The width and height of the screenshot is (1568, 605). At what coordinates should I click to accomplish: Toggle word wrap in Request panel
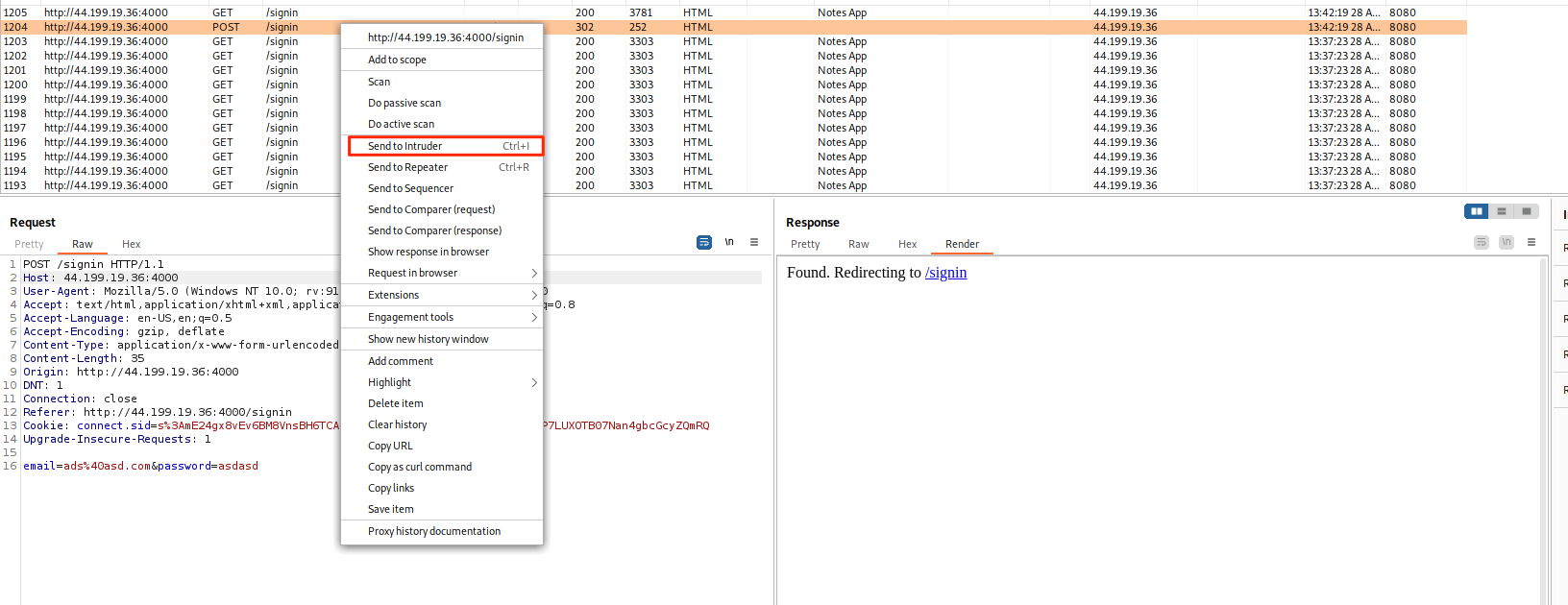coord(704,242)
